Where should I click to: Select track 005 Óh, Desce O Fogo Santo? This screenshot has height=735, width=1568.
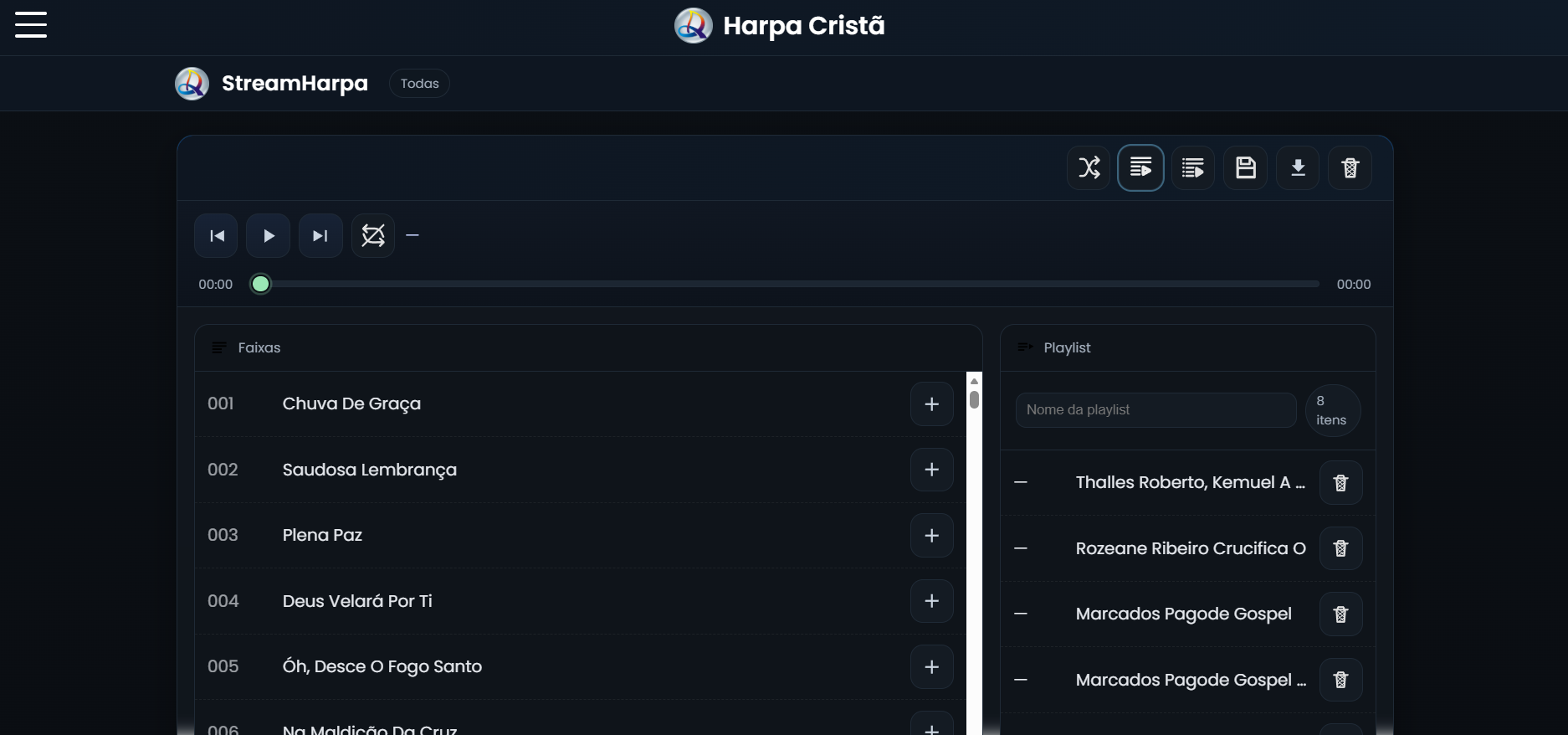point(580,667)
